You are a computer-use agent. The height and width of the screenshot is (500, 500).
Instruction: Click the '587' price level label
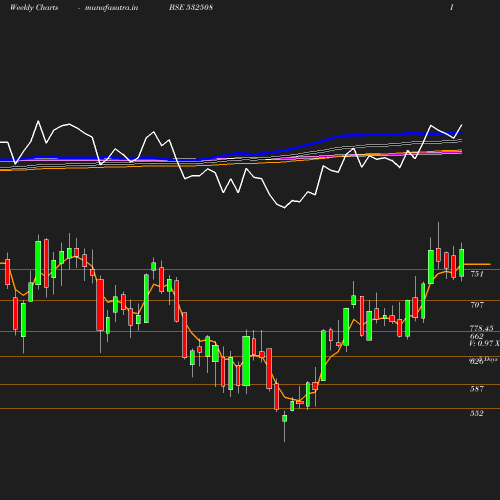tap(477, 389)
